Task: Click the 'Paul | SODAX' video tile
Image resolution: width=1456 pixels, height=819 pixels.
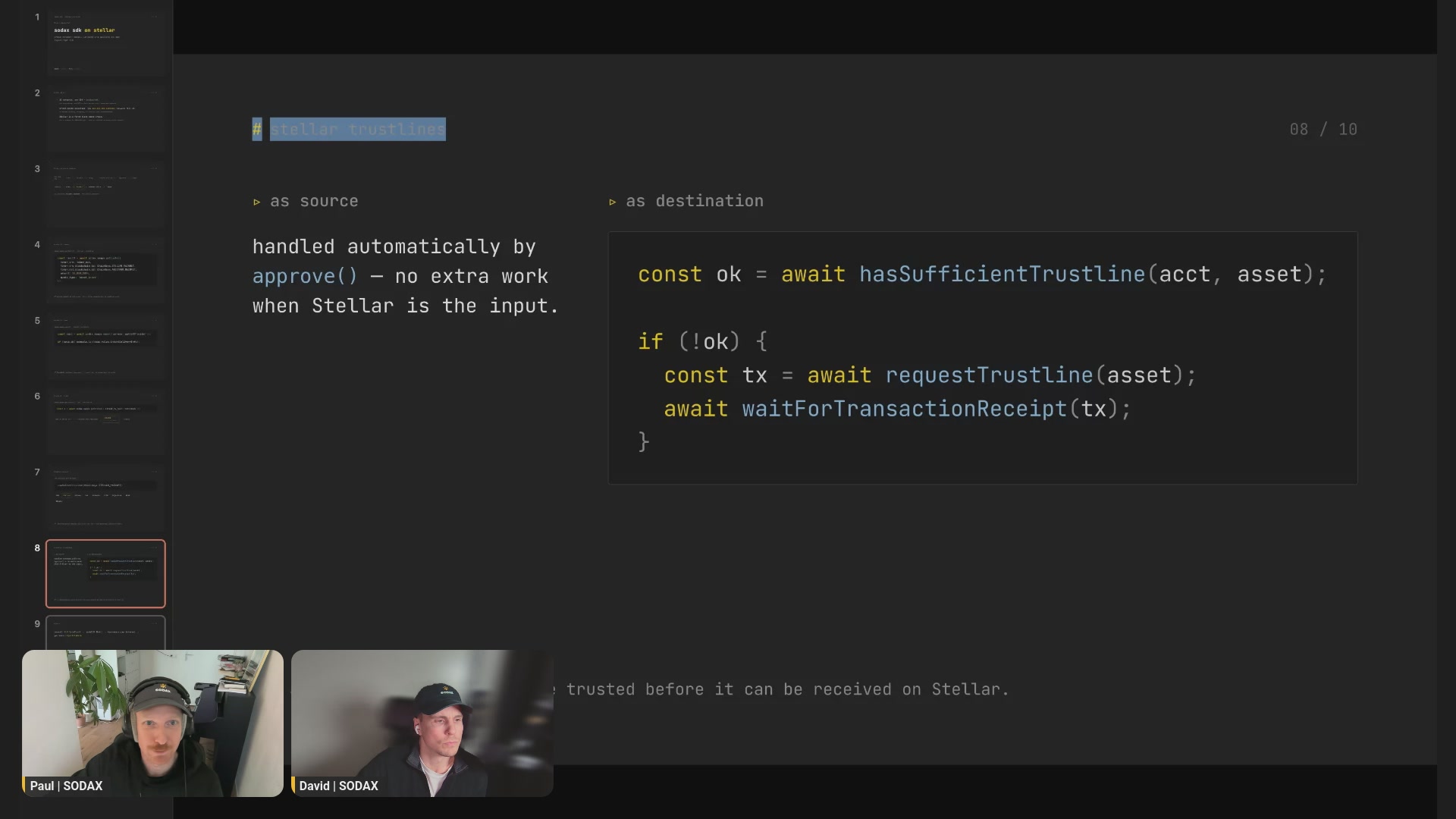Action: pos(152,723)
